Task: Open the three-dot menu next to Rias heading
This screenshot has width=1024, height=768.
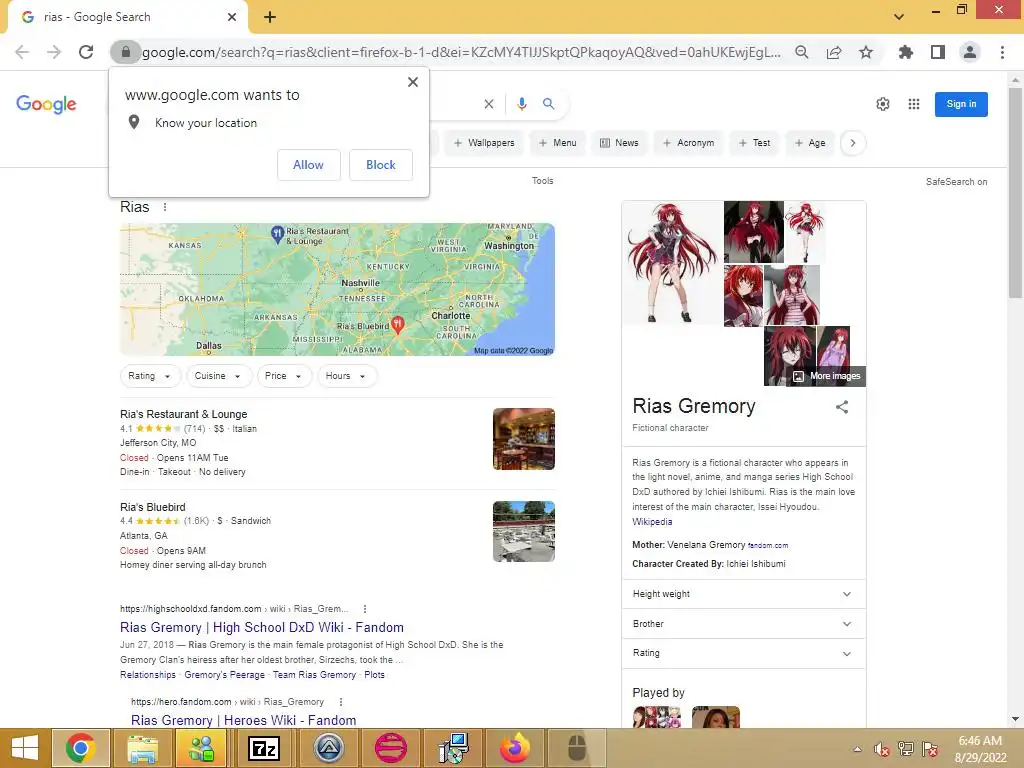Action: [x=165, y=207]
